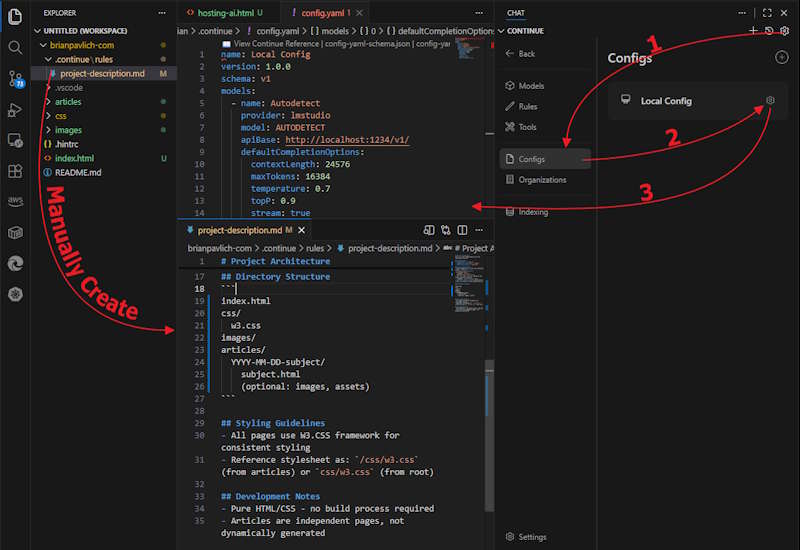
Task: Close the project-description.md tab
Action: tap(302, 230)
